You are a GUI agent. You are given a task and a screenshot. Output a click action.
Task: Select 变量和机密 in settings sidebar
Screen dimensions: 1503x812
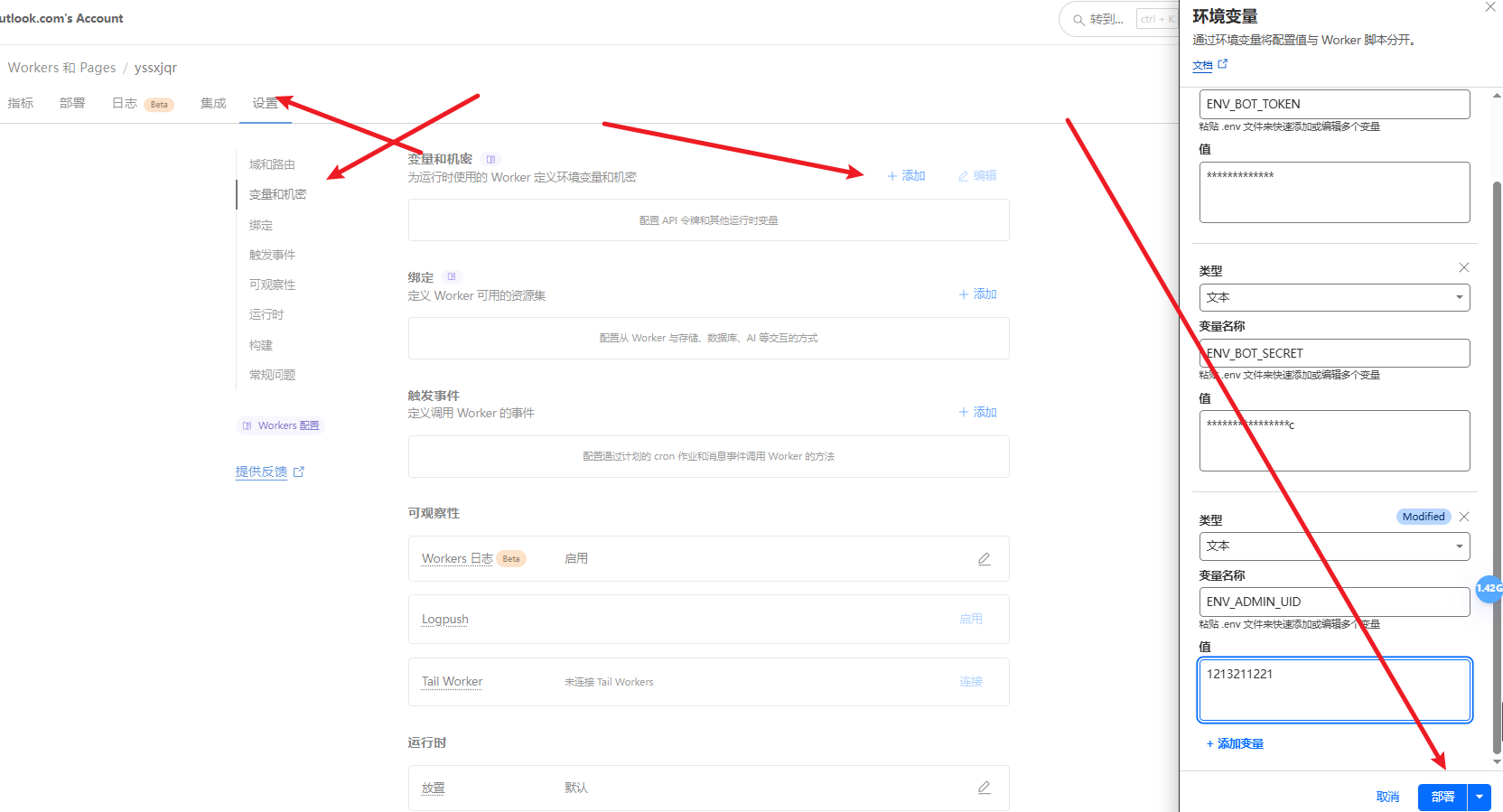277,194
